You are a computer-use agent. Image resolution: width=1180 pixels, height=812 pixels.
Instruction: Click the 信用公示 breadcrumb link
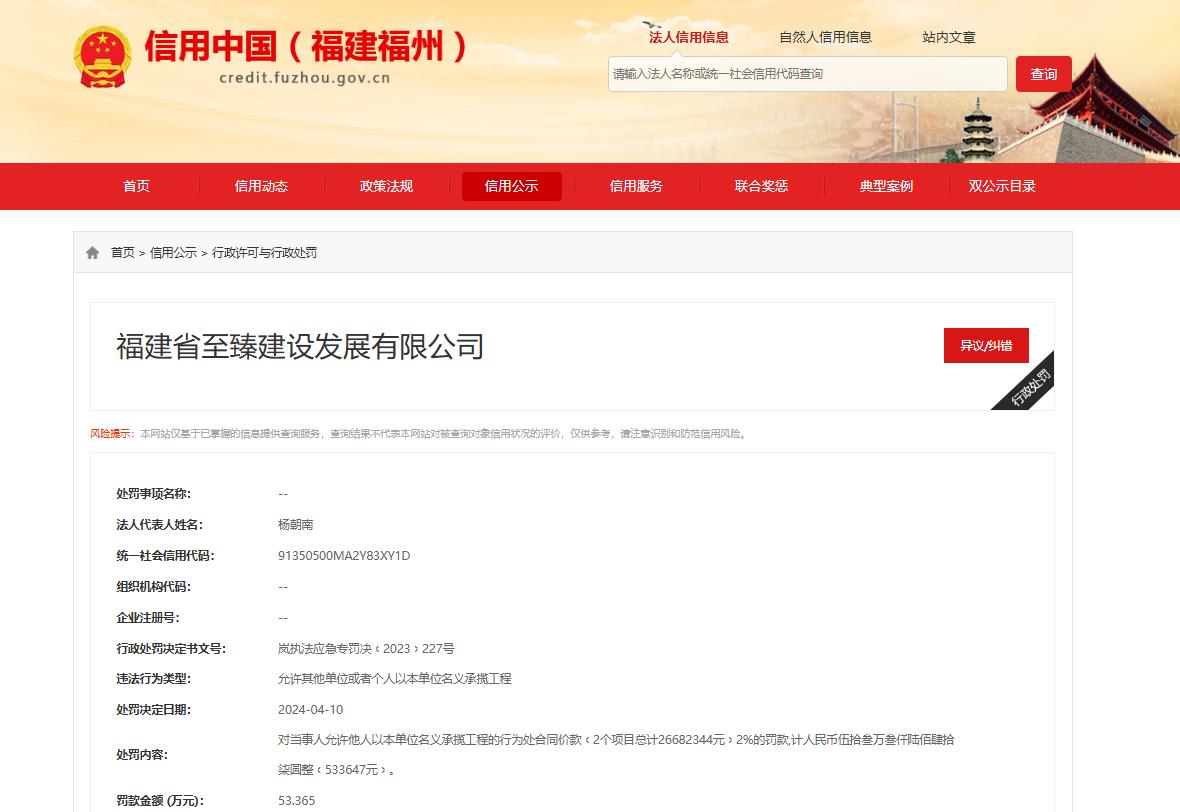pyautogui.click(x=173, y=253)
